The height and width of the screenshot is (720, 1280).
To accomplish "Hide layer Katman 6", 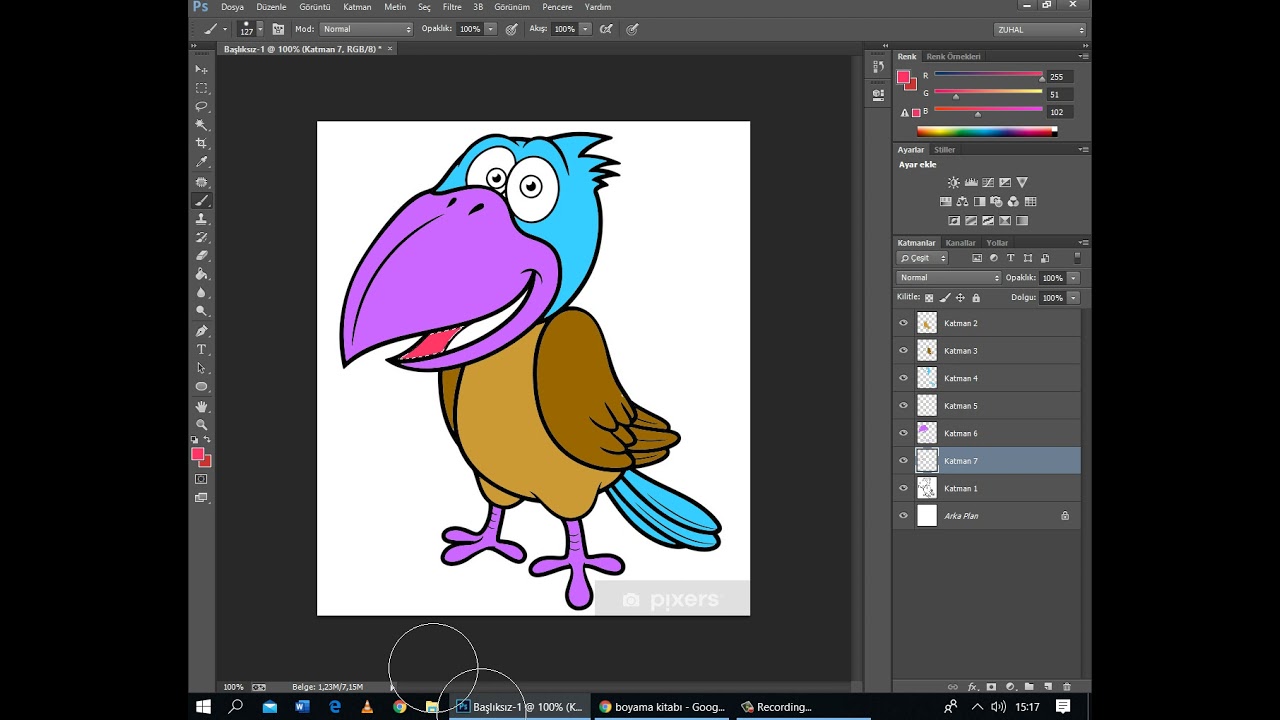I will pyautogui.click(x=903, y=433).
